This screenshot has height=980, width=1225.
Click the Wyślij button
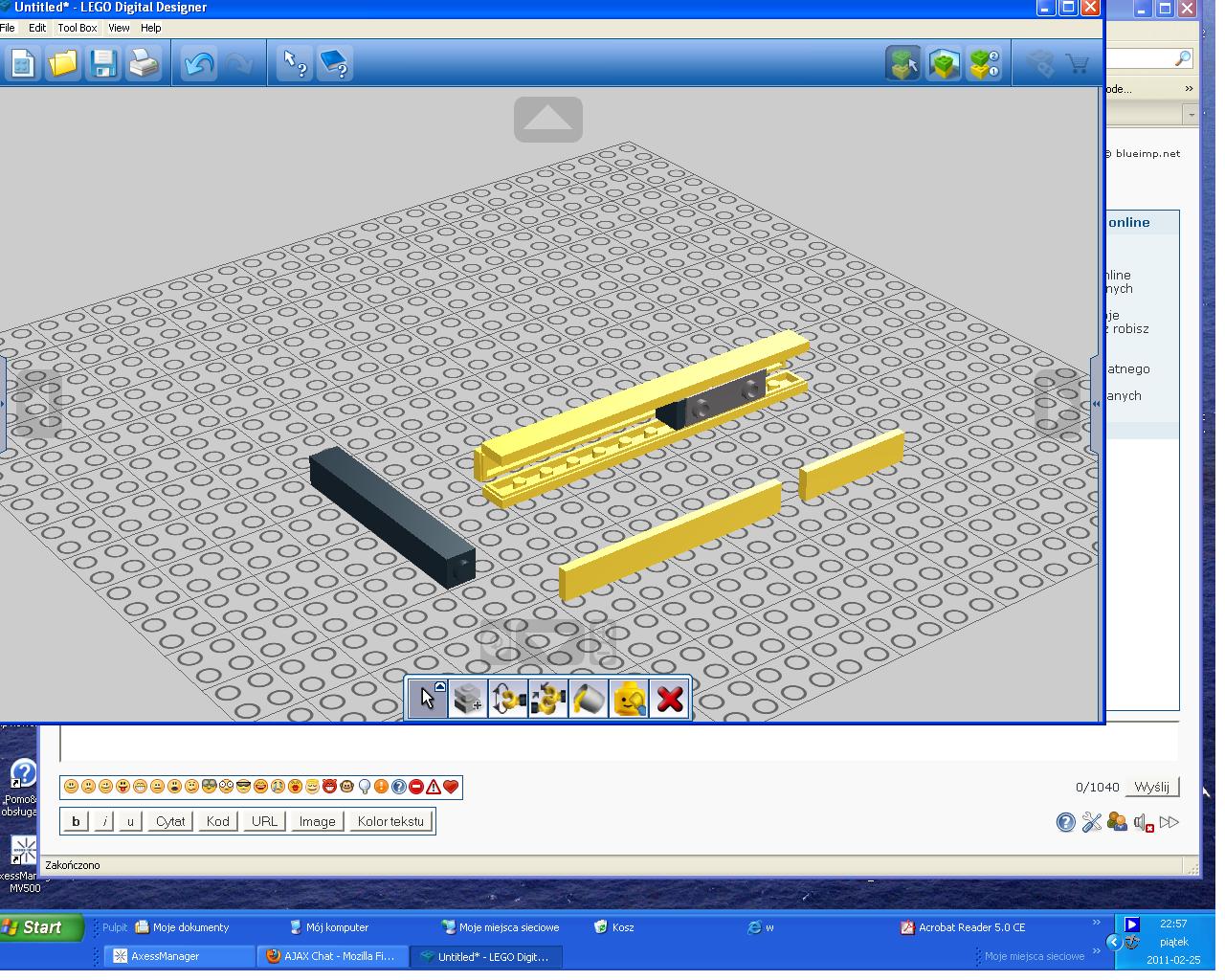[x=1151, y=787]
